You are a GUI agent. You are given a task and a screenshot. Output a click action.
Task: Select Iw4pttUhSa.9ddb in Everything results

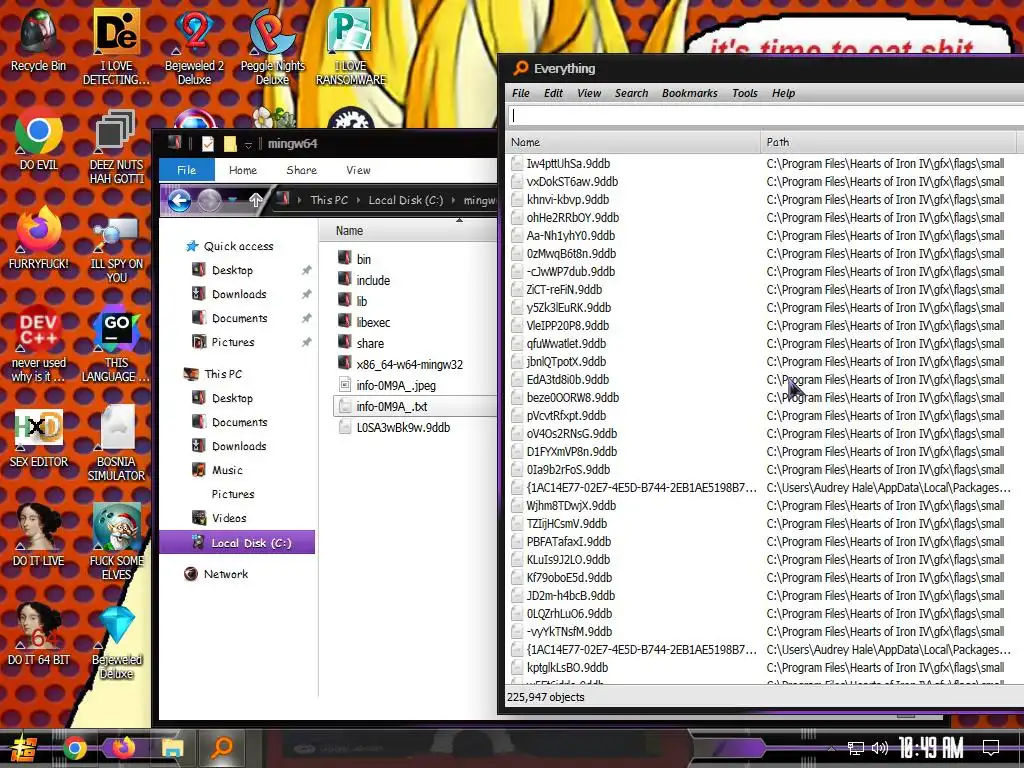coord(568,163)
